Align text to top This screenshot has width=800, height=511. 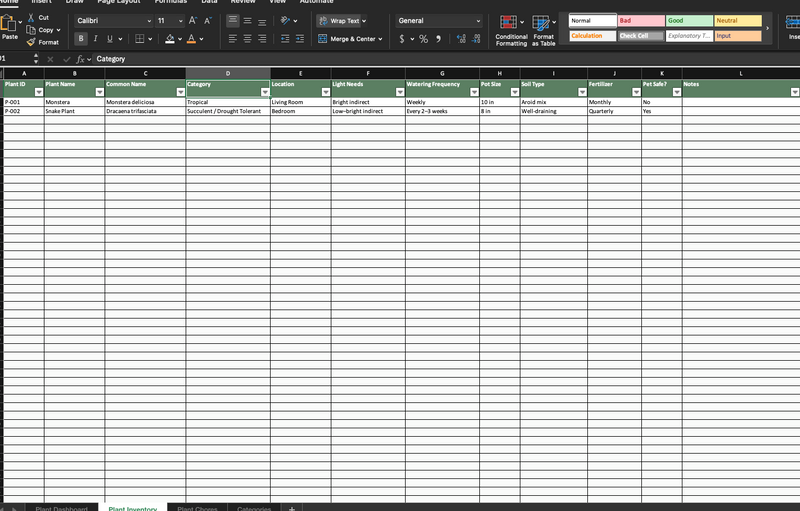[233, 21]
